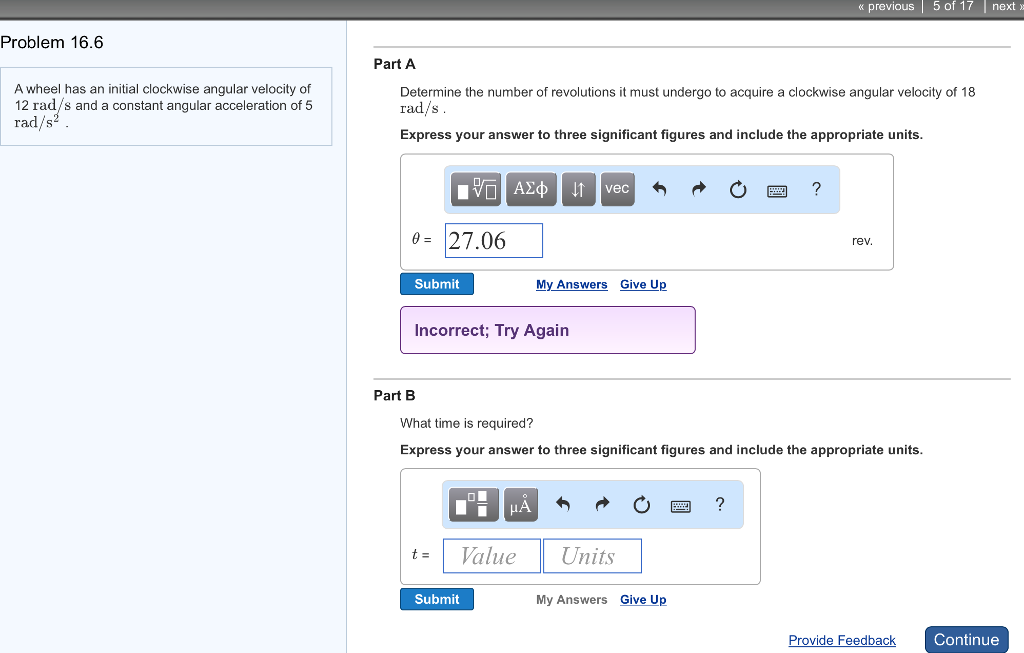Insert a vector using the vec icon
1024x653 pixels.
pyautogui.click(x=617, y=189)
